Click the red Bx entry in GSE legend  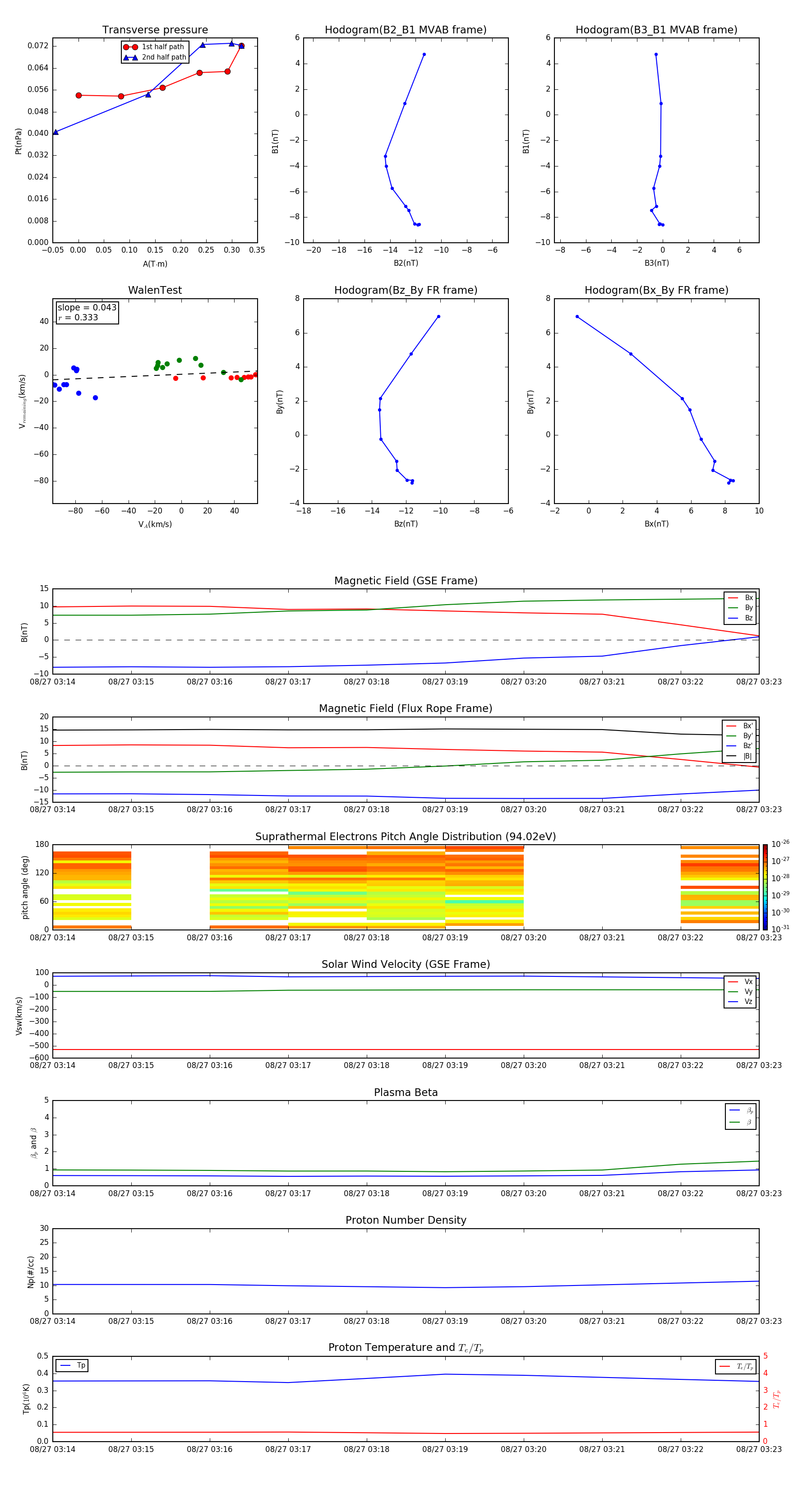pos(740,598)
